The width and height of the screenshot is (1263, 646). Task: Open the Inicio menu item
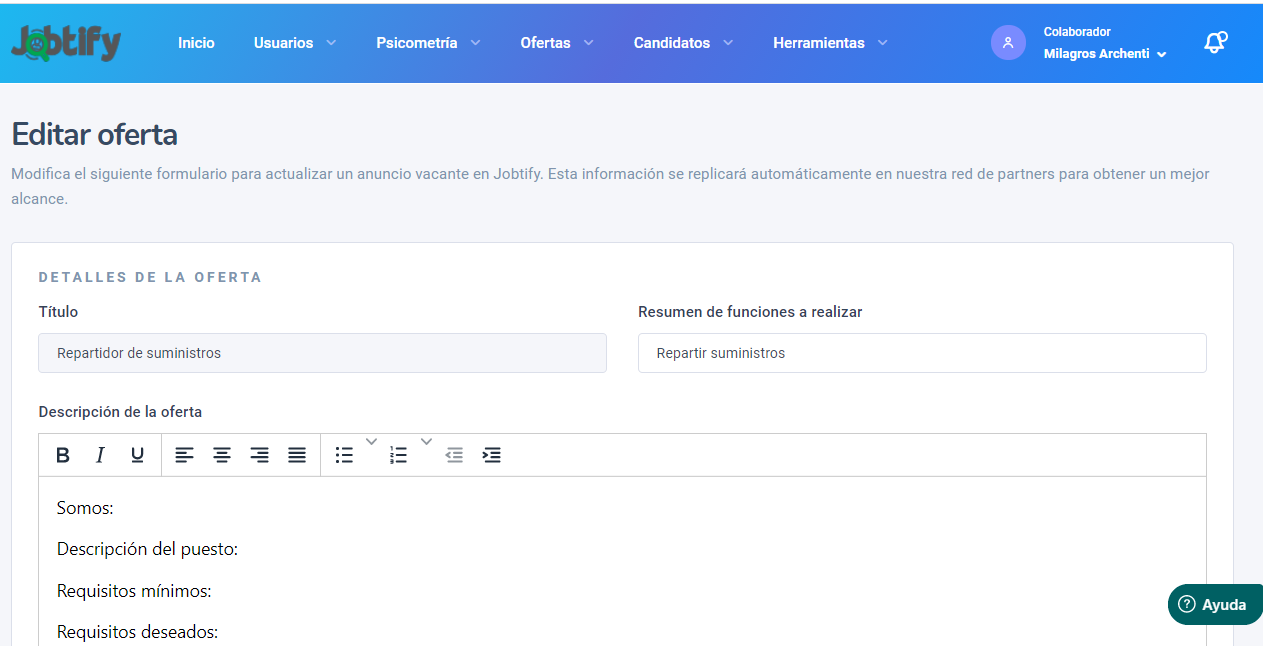[x=196, y=43]
